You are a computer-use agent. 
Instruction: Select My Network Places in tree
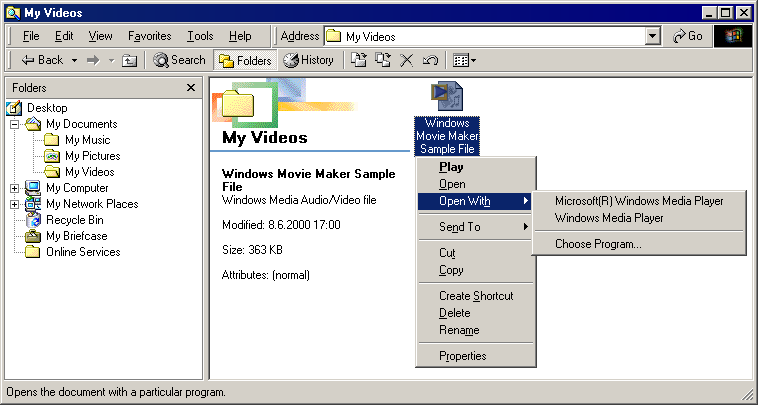(x=92, y=204)
